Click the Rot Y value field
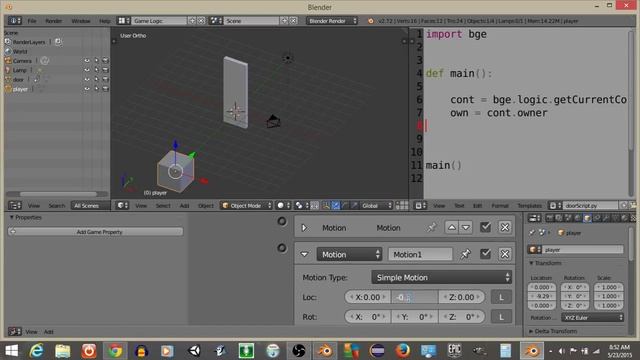 pos(415,317)
